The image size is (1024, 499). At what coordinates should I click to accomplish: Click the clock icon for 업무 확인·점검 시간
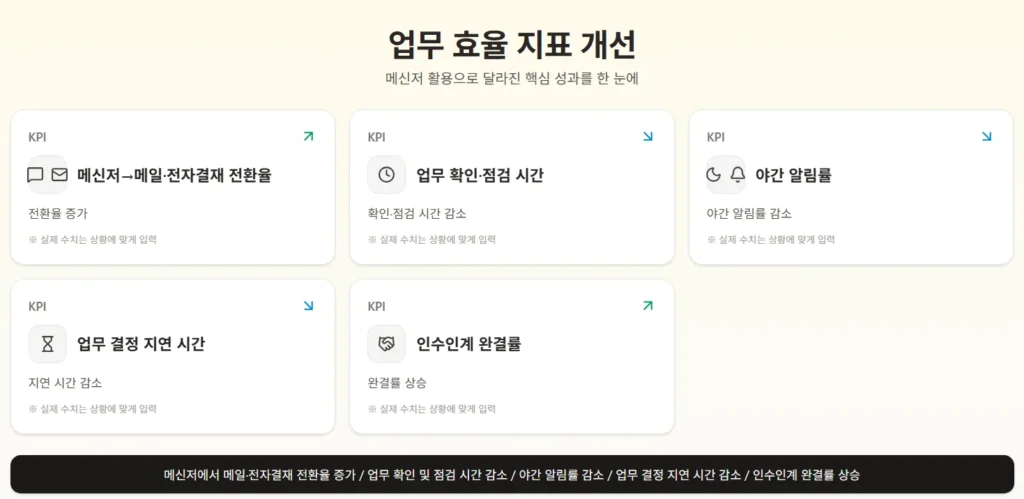[x=387, y=175]
